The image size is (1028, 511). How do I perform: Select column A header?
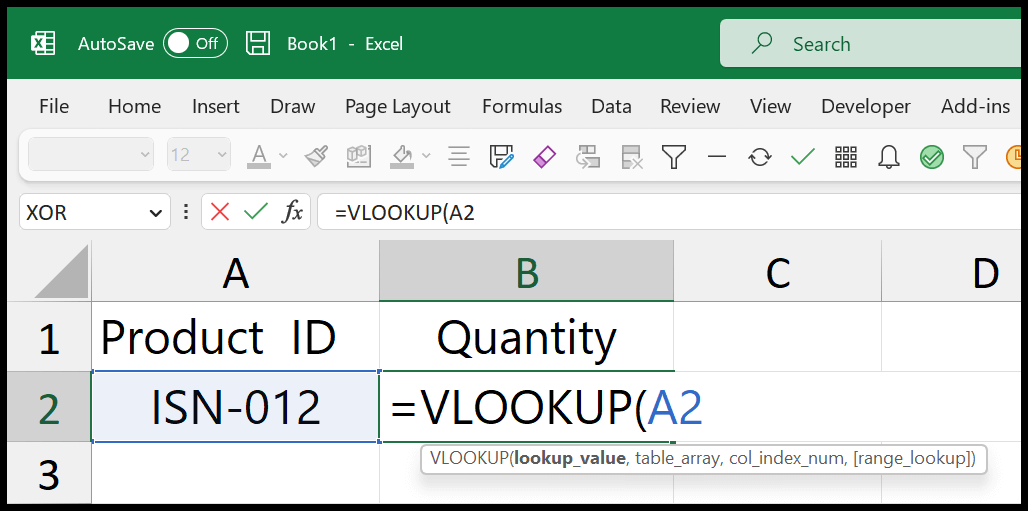point(235,271)
